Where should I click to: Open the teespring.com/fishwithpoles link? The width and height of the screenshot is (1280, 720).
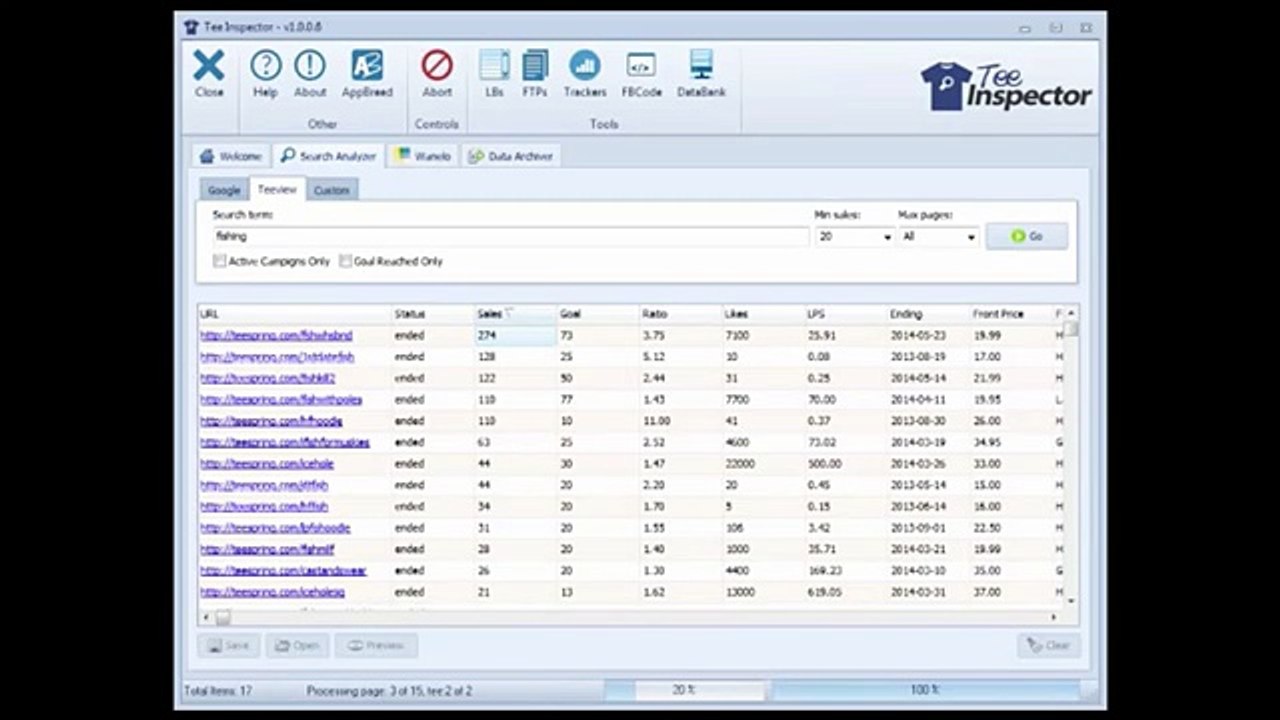[281, 400]
